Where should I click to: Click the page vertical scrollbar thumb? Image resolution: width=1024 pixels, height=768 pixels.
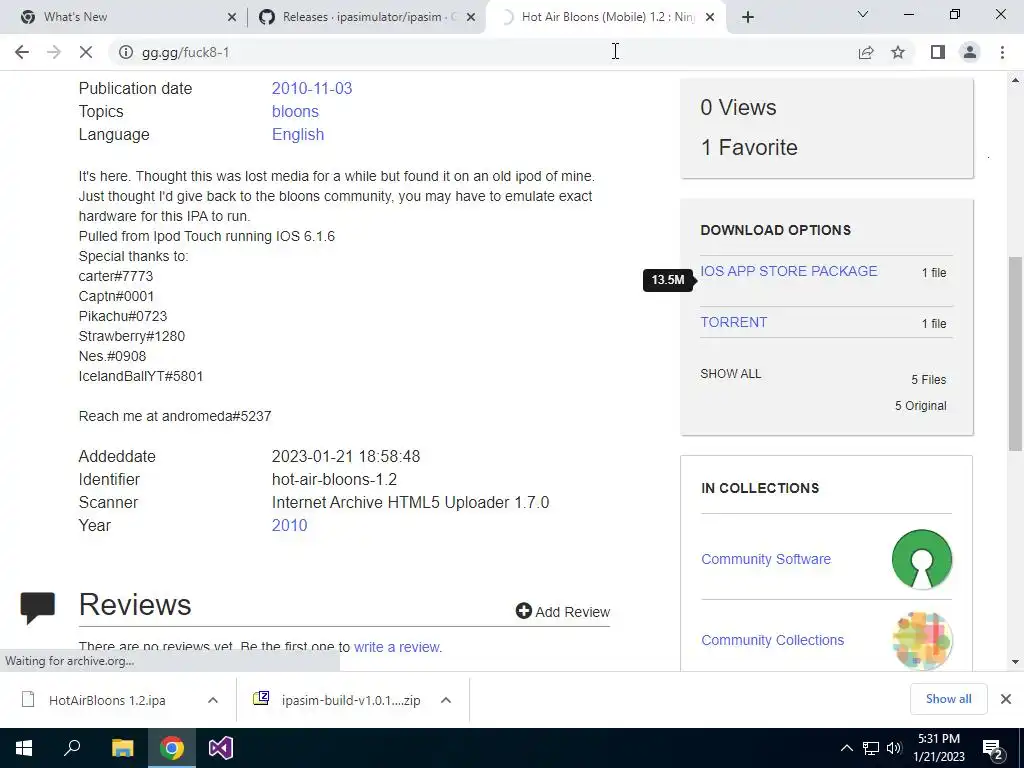point(1015,353)
